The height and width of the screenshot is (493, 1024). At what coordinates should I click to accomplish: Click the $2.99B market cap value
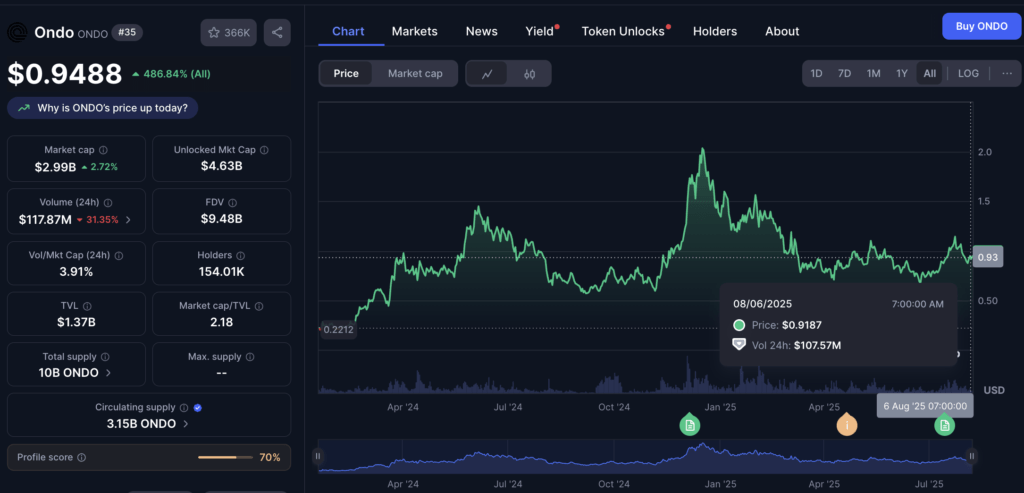(x=56, y=167)
